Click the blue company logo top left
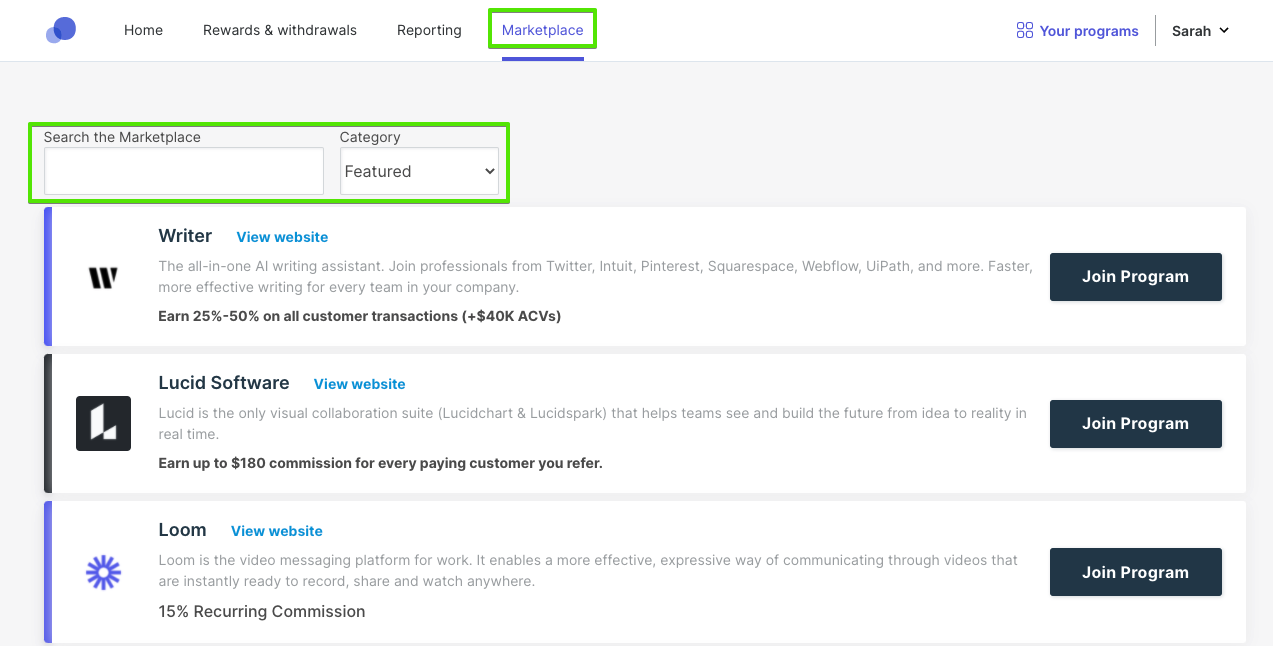Screen dimensions: 1273x646 [61, 30]
